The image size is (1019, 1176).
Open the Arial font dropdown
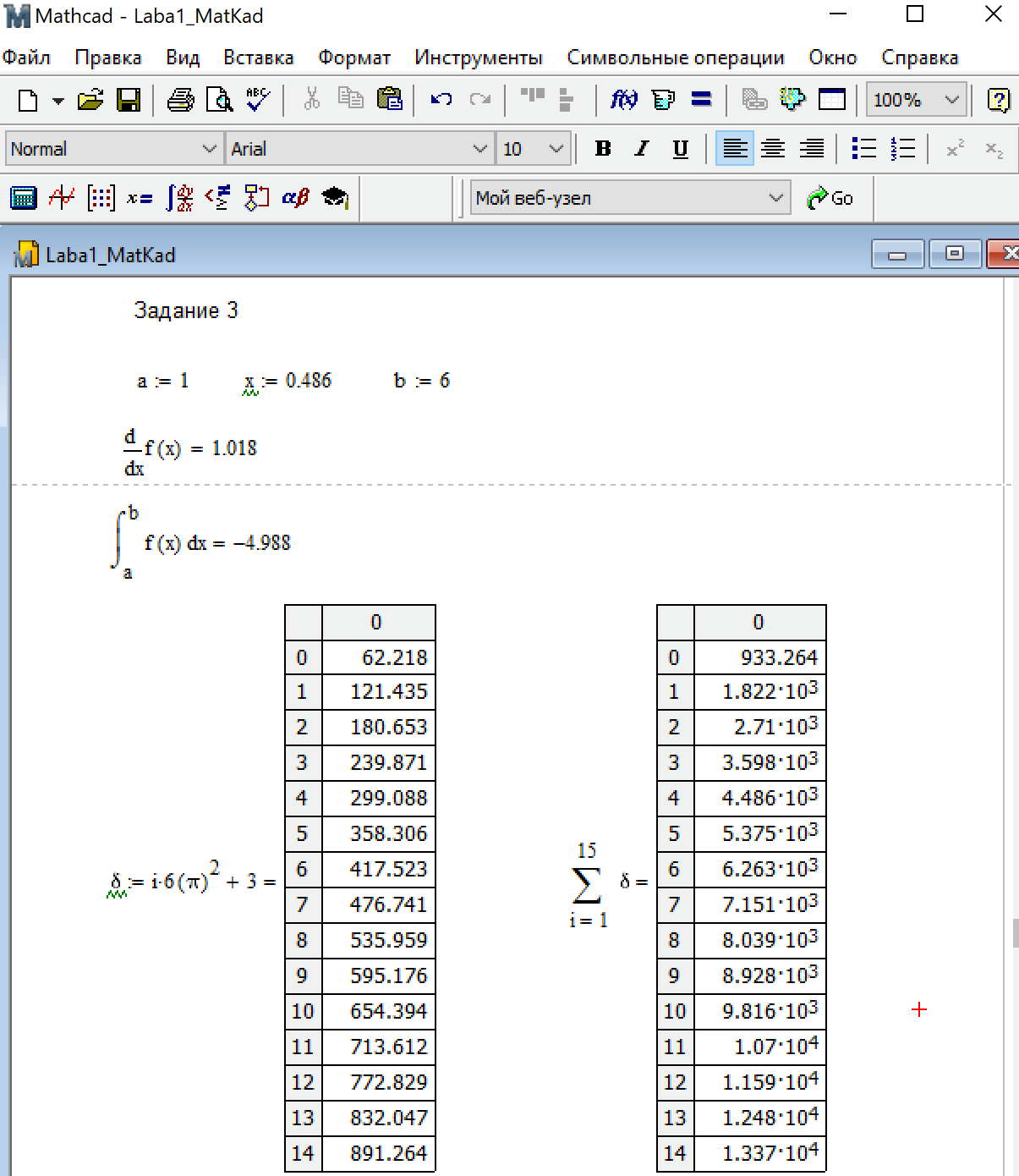479,149
